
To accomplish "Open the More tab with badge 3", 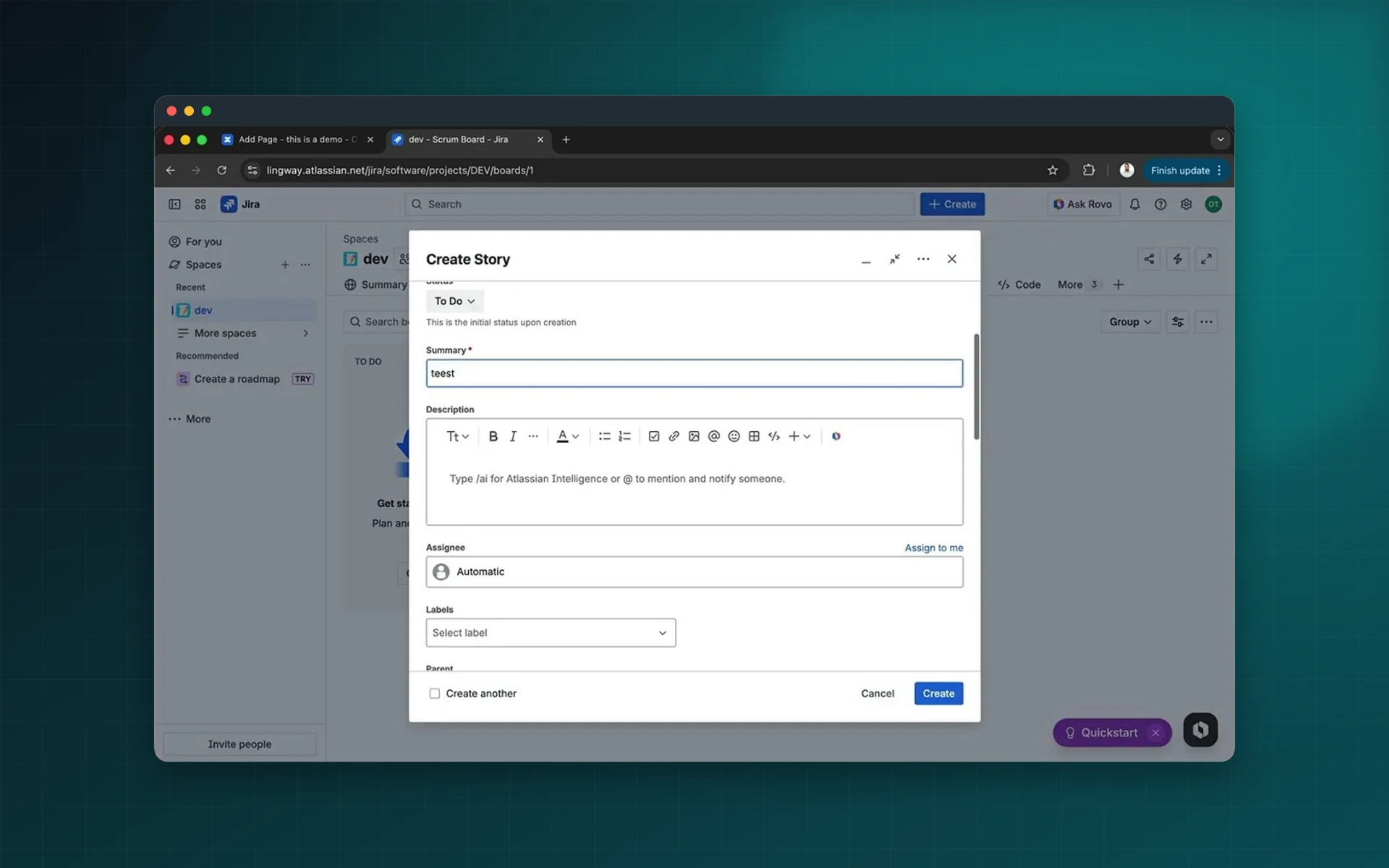I will pos(1078,284).
